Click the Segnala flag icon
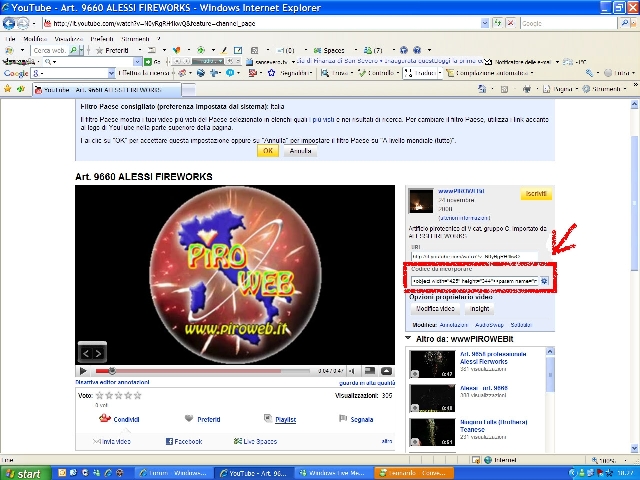Viewport: 640px width, 480px height. point(343,419)
